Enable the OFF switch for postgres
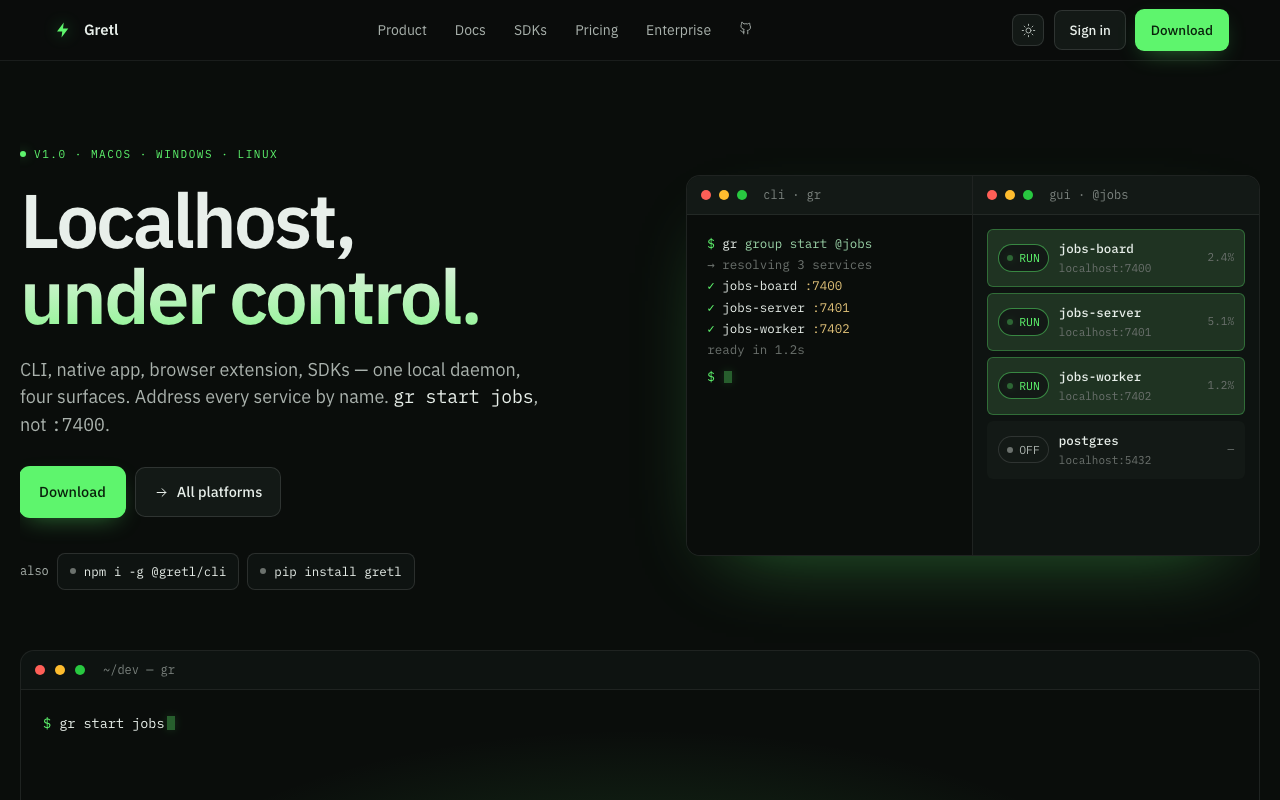Screen dimensions: 1280x800 click(x=1023, y=450)
